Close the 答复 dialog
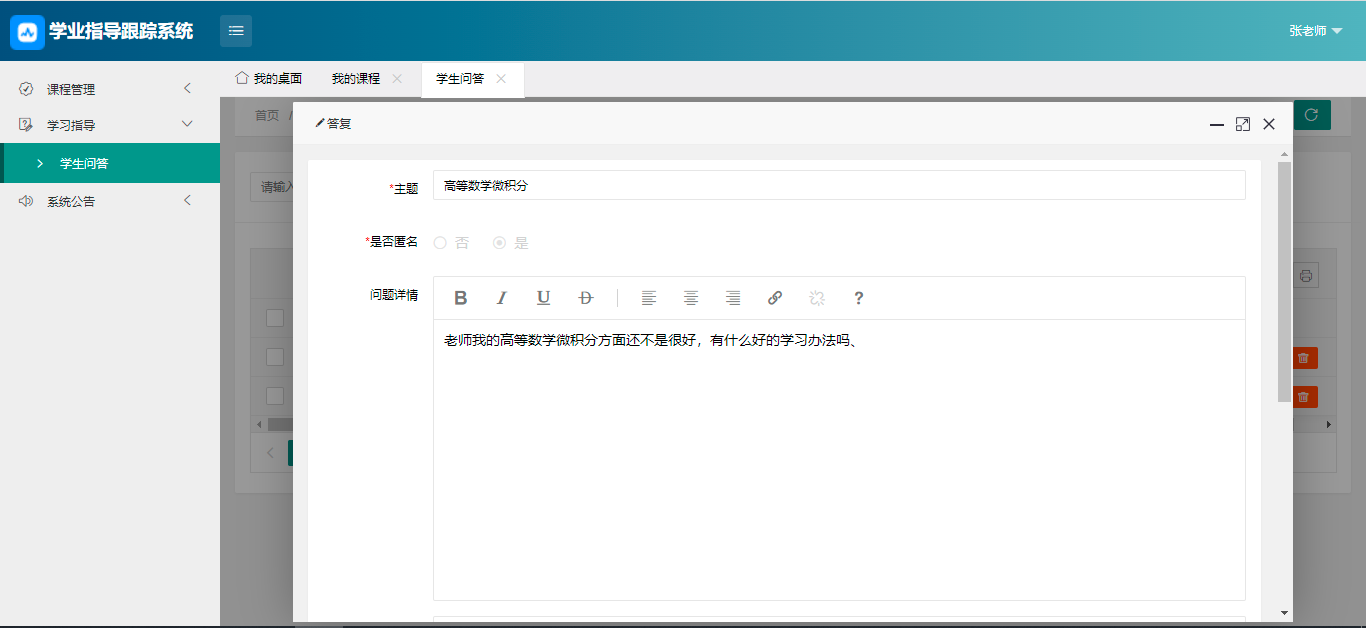Screen dimensions: 1366x628 pyautogui.click(x=1269, y=124)
